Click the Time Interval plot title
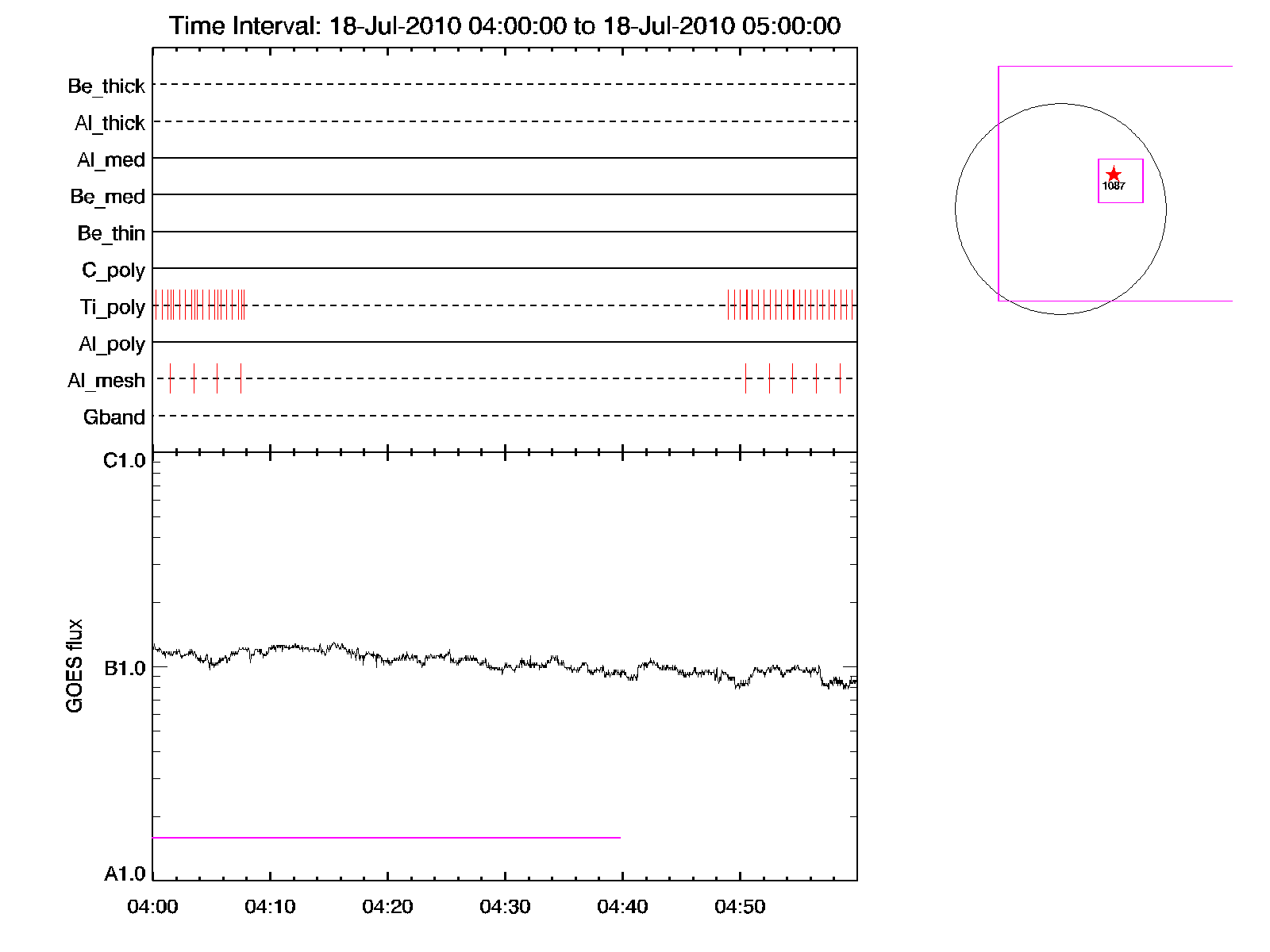Screen dimensions: 1270x952 tap(505, 26)
